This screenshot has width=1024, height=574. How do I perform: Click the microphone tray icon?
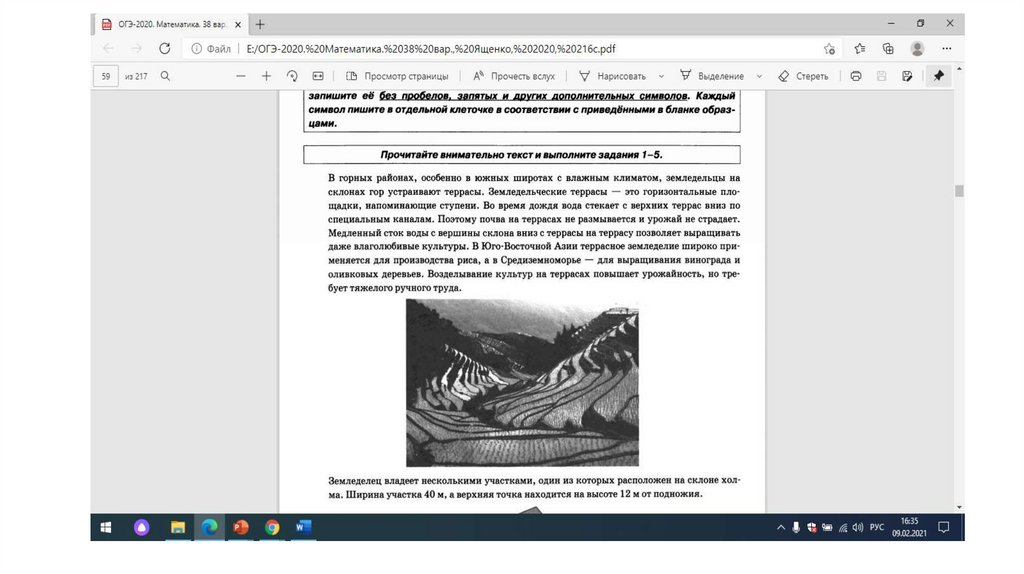[x=796, y=528]
